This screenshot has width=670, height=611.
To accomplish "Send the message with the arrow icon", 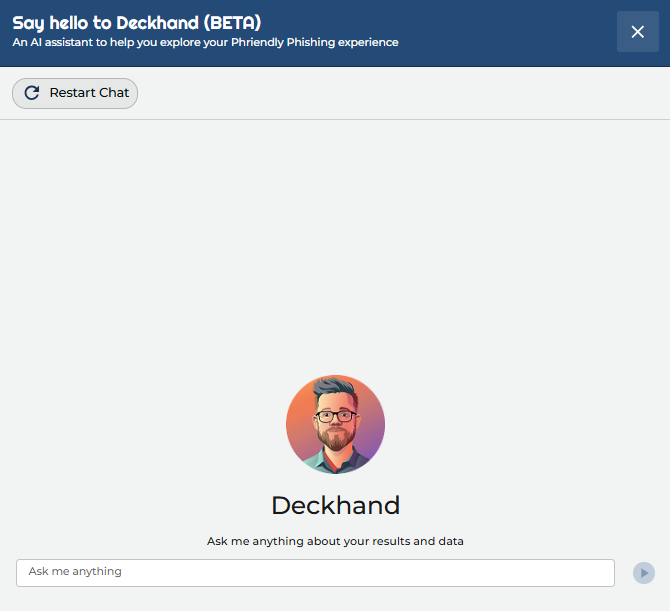I will [644, 573].
